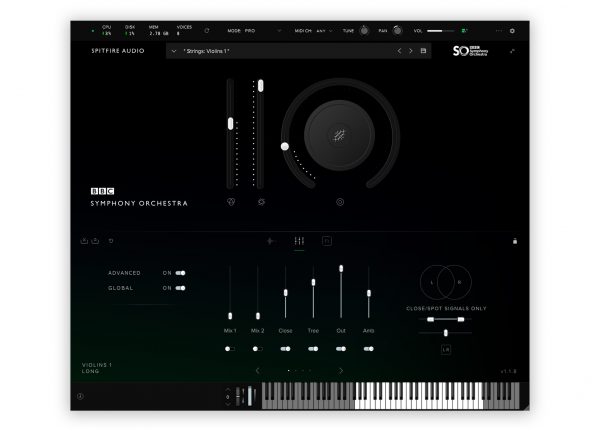Click the dynamics vertical slider handle
This screenshot has height=431, width=600.
[x=261, y=85]
